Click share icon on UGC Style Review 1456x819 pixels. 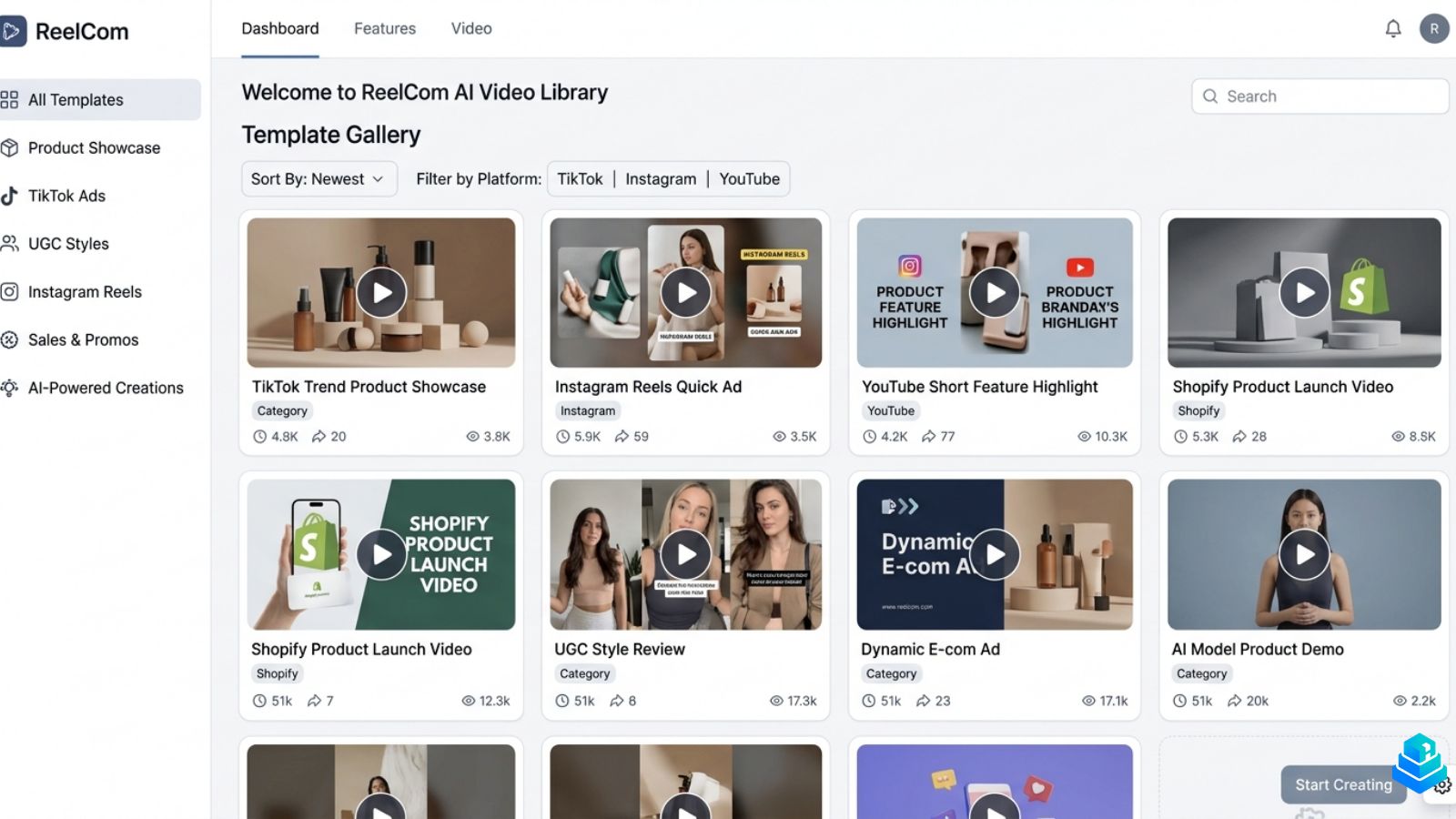617,701
